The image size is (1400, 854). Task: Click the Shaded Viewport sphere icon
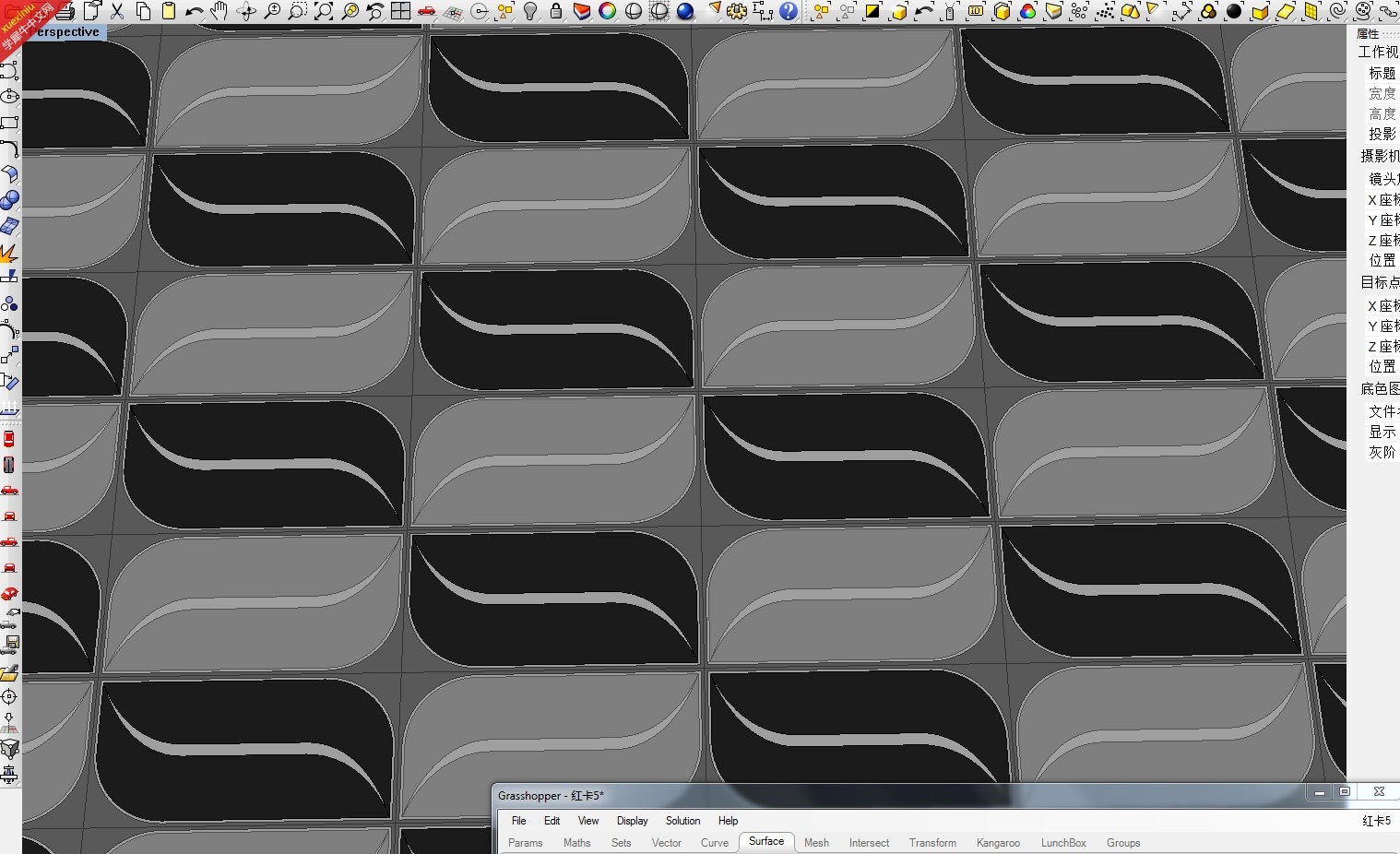tap(634, 11)
